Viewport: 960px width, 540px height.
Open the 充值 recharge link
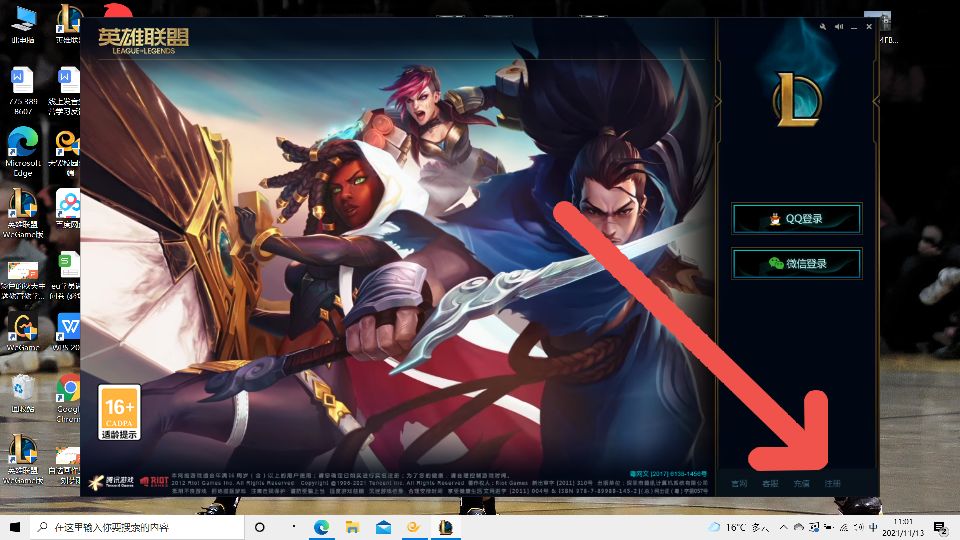pyautogui.click(x=801, y=483)
